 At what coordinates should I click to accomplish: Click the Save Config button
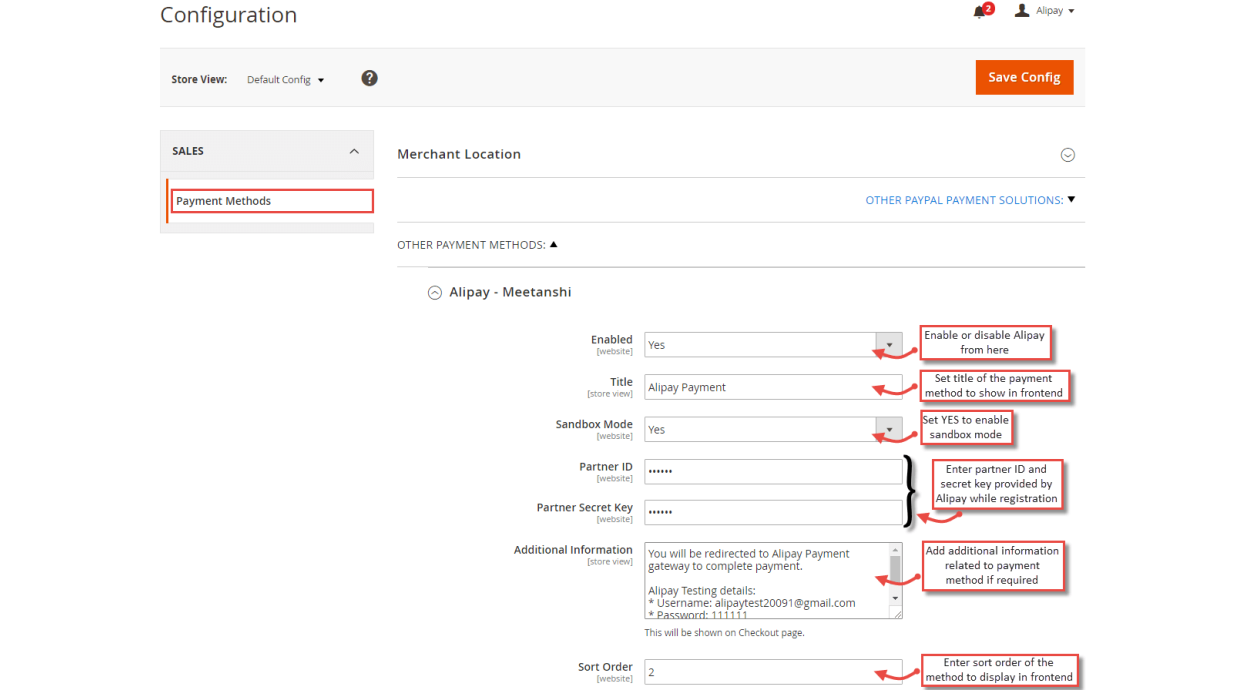[x=1024, y=77]
